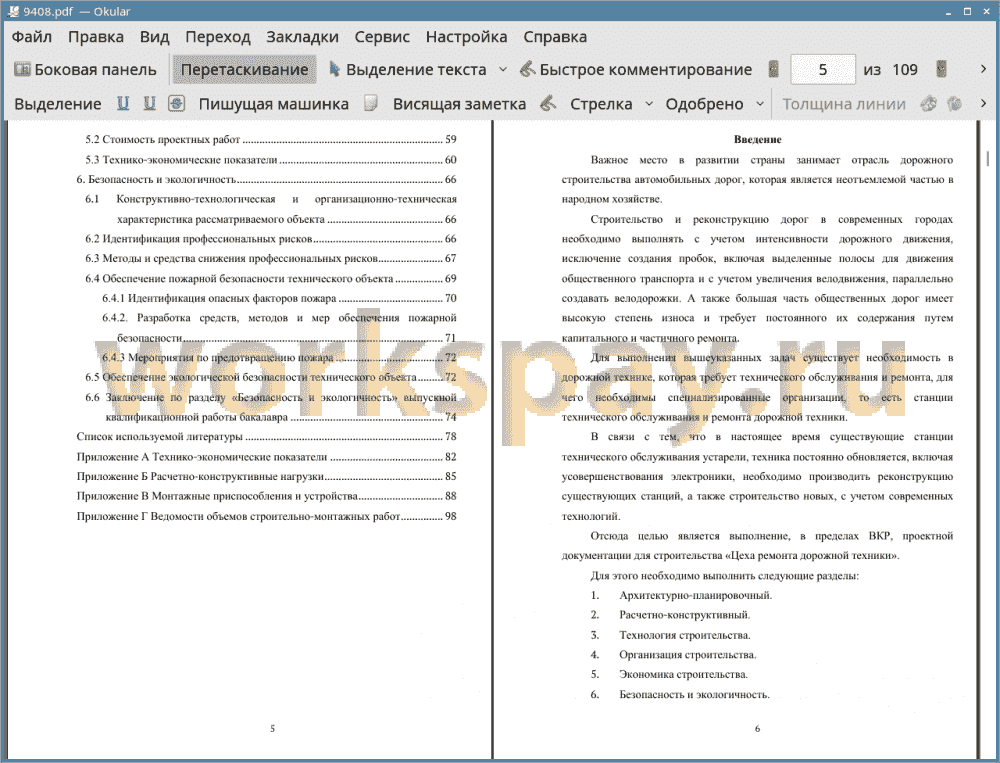
Task: Enable the Выделение текста tool
Action: [x=407, y=70]
